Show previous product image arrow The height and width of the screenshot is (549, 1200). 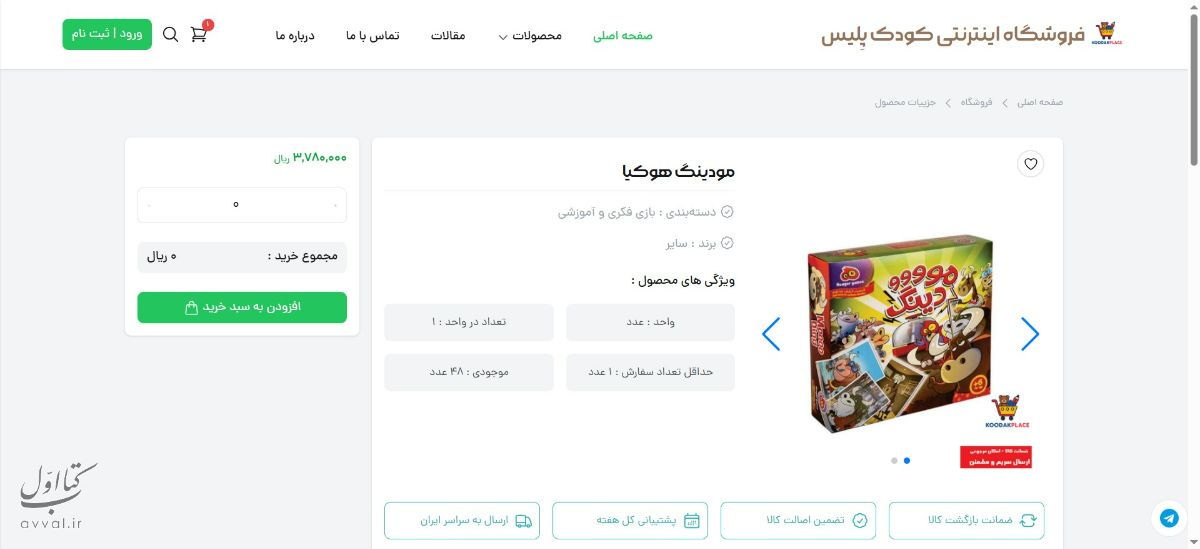pos(771,334)
